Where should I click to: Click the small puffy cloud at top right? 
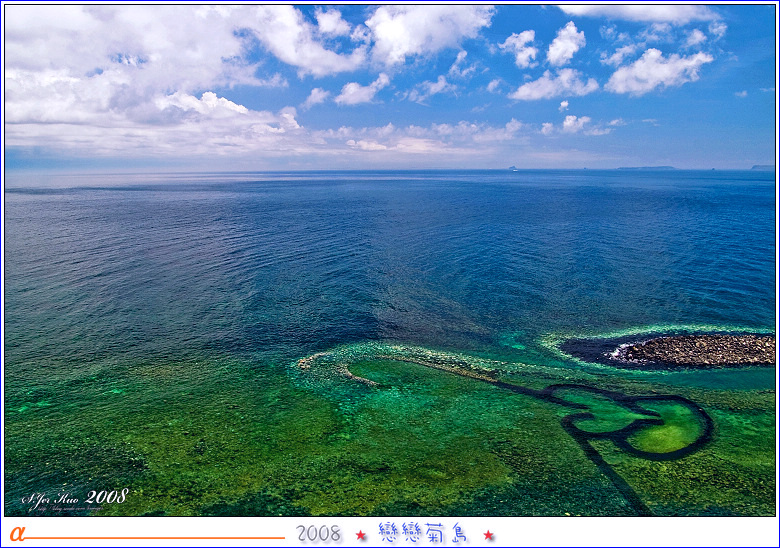click(x=566, y=44)
